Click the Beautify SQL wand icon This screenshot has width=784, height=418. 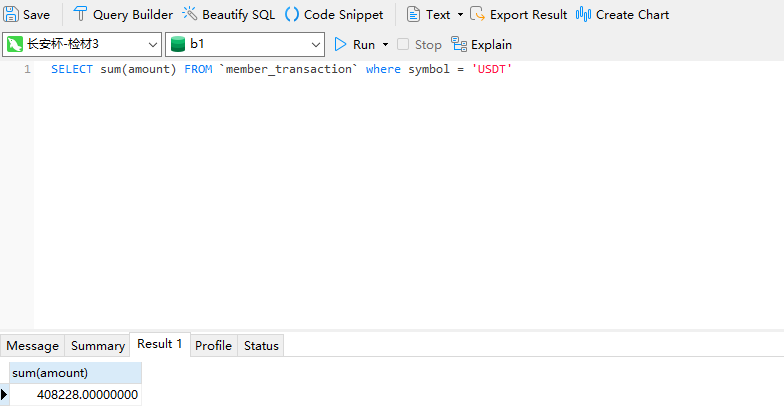[x=189, y=15]
